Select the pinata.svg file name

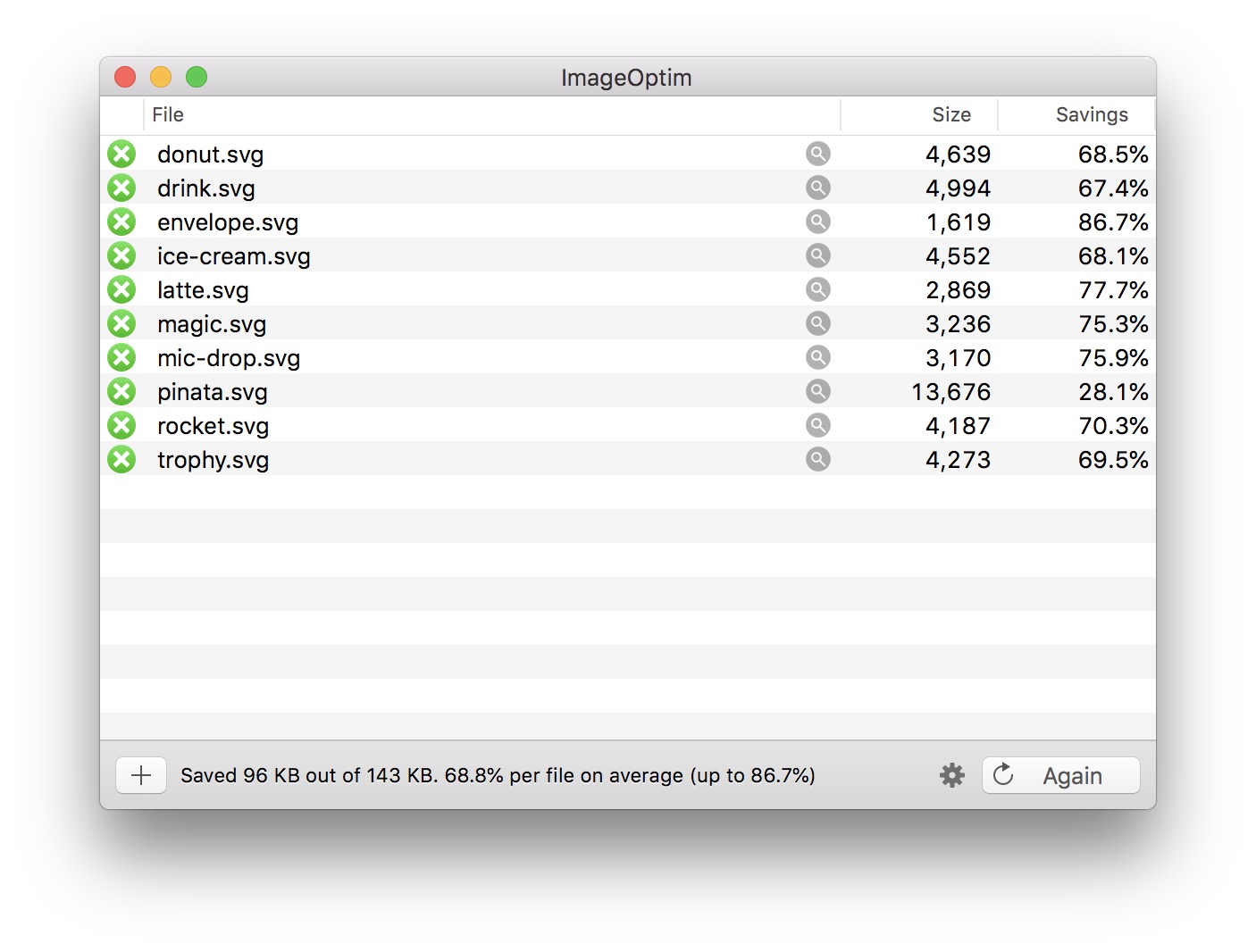point(213,392)
